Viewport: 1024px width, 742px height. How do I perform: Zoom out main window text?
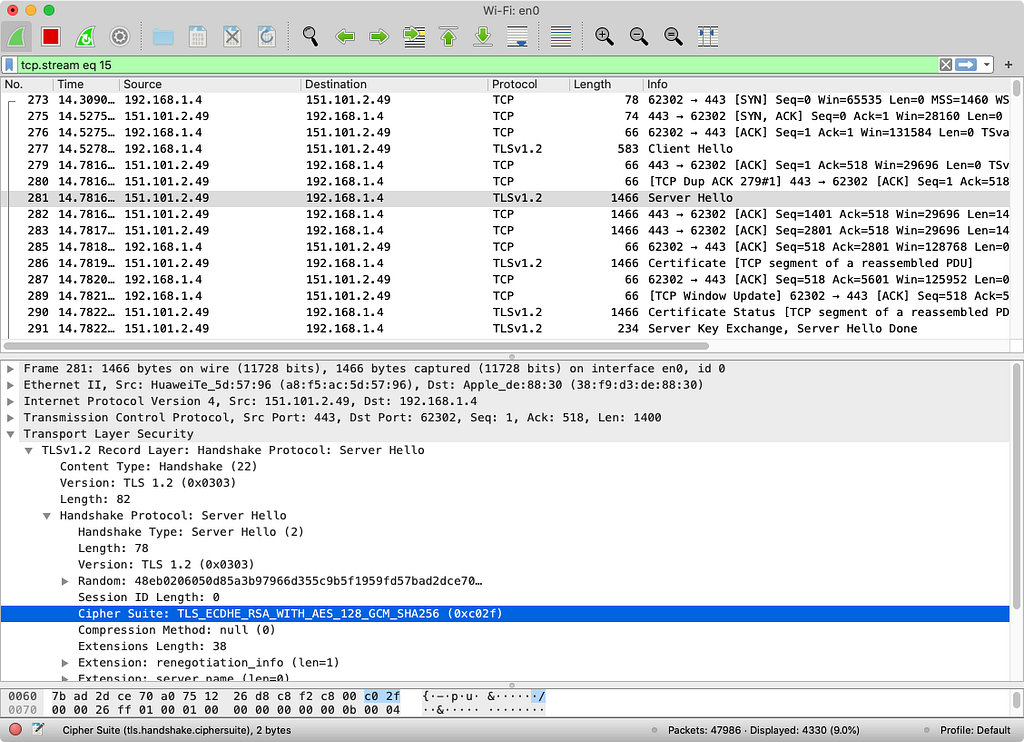tap(639, 37)
